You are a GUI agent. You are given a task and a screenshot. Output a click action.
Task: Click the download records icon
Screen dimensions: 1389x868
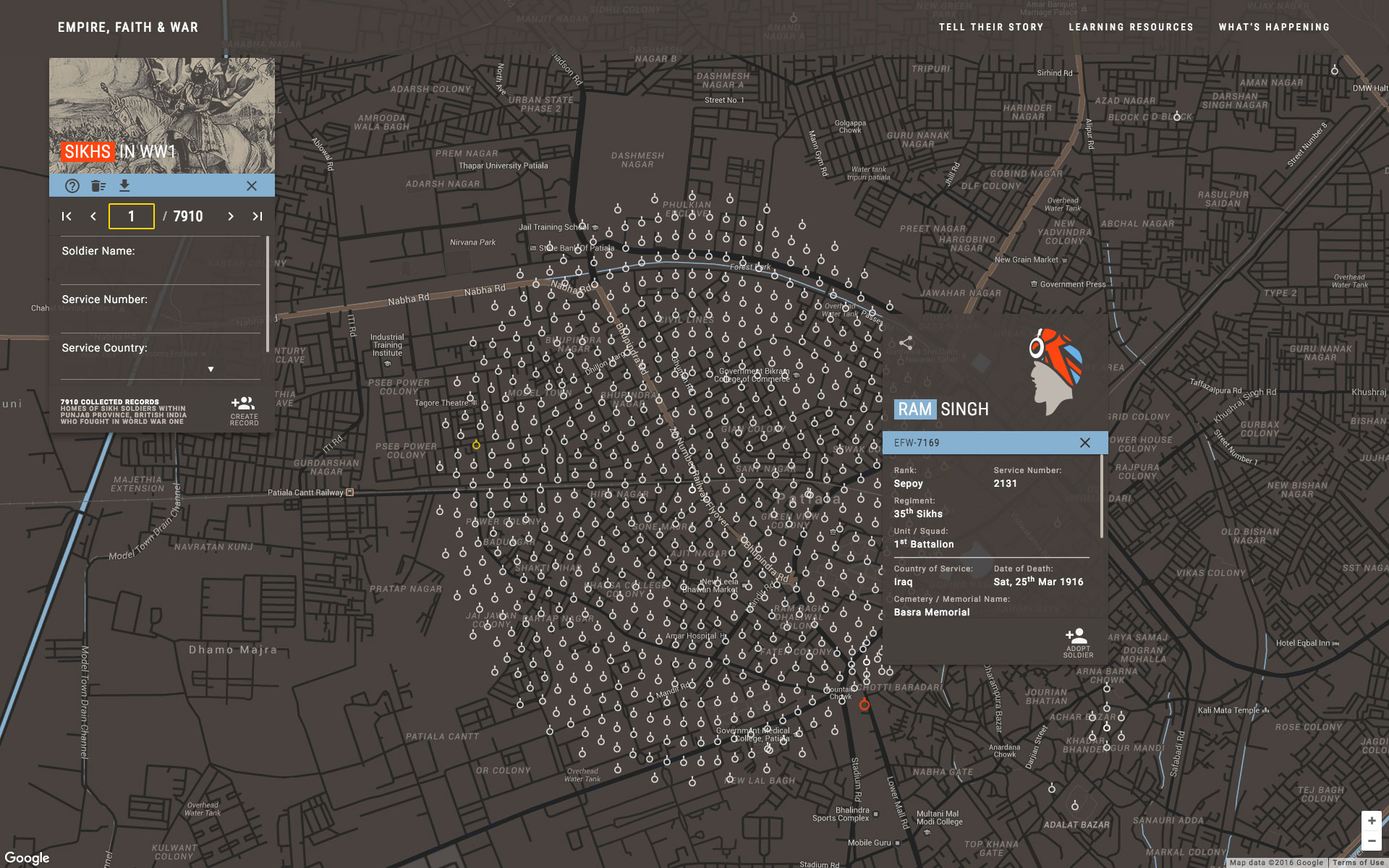click(124, 186)
